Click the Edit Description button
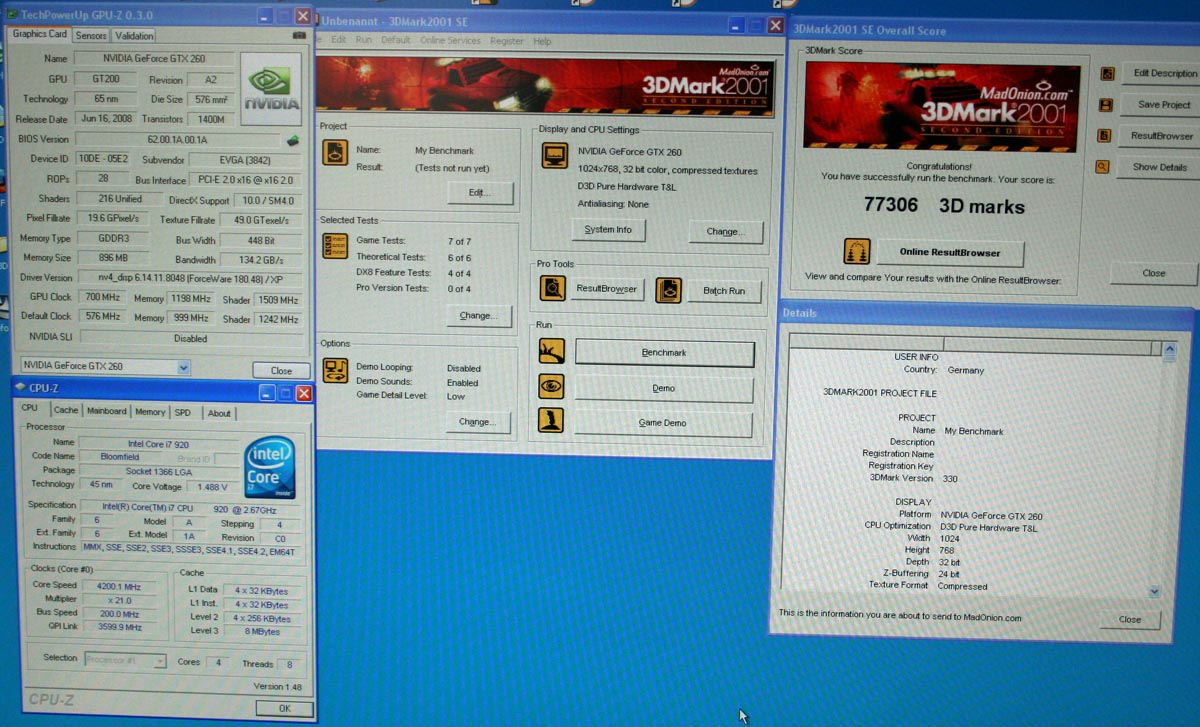Viewport: 1200px width, 727px height. click(x=1163, y=73)
